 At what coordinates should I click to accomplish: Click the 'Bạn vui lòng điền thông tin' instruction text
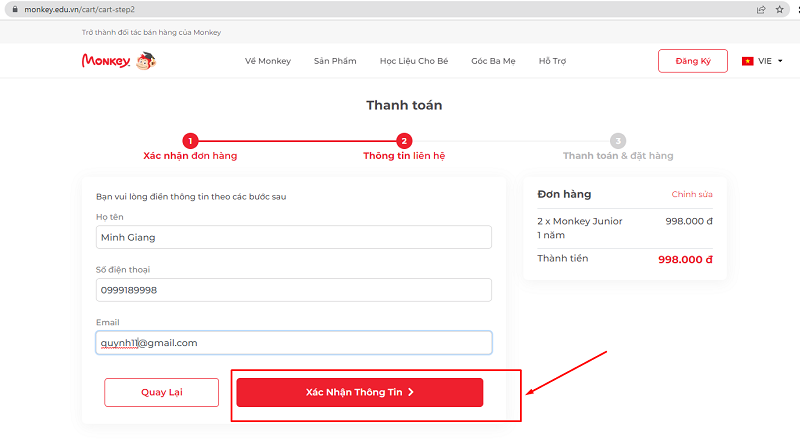tap(191, 197)
